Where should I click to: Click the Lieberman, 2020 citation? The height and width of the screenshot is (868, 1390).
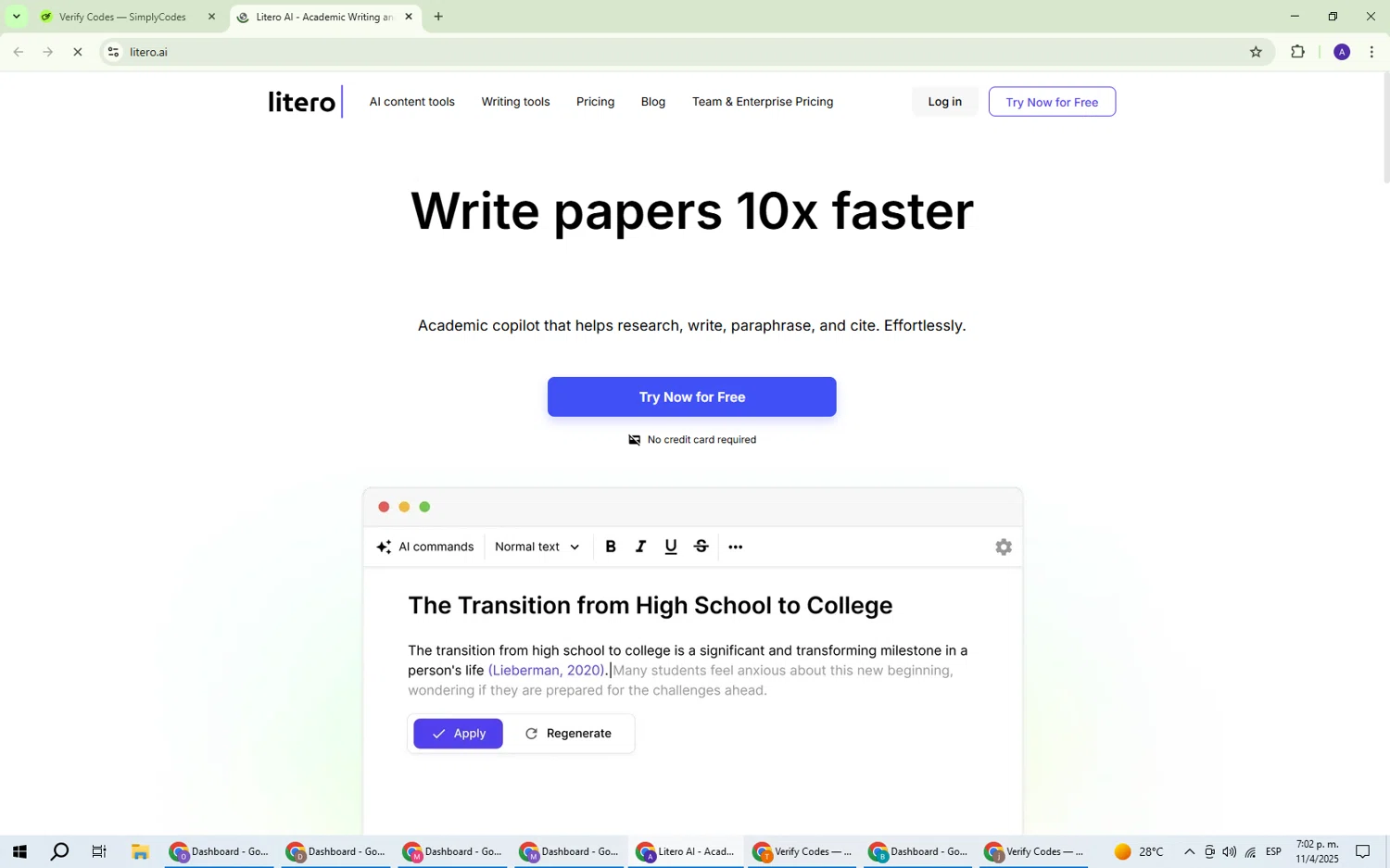[547, 671]
